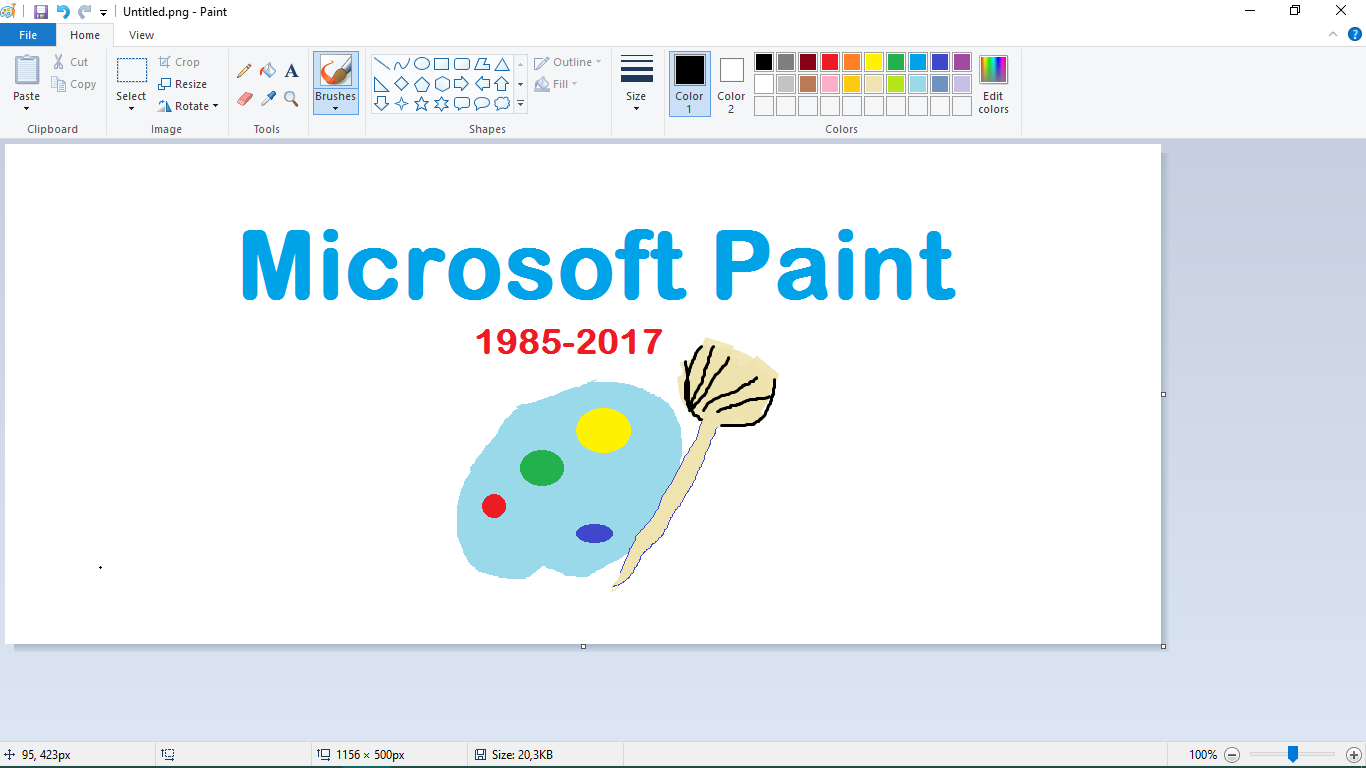Screen dimensions: 1366x768
Task: Select the Oval shape
Action: tap(422, 63)
